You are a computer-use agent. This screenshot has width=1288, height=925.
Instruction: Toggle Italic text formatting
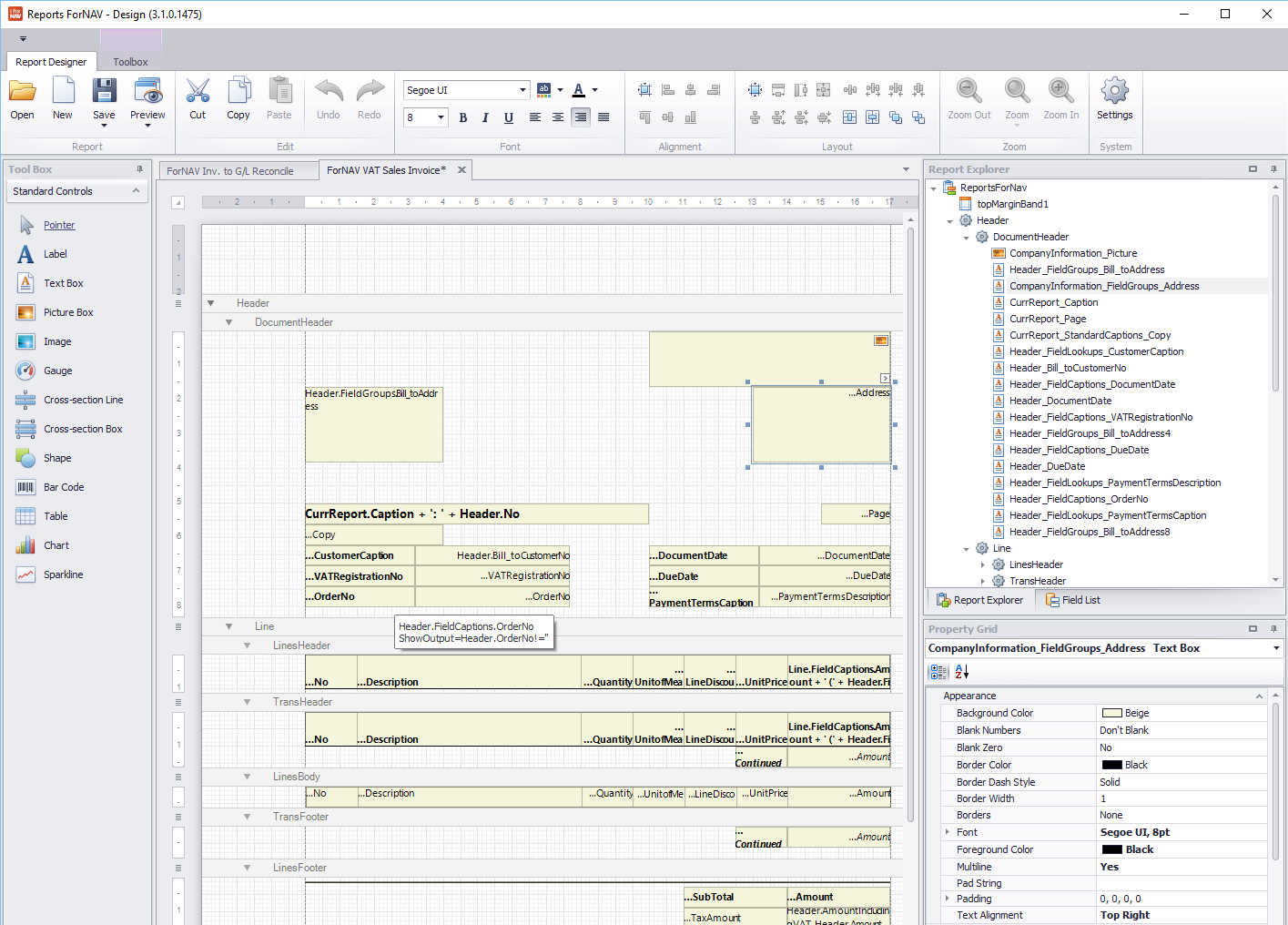tap(485, 117)
